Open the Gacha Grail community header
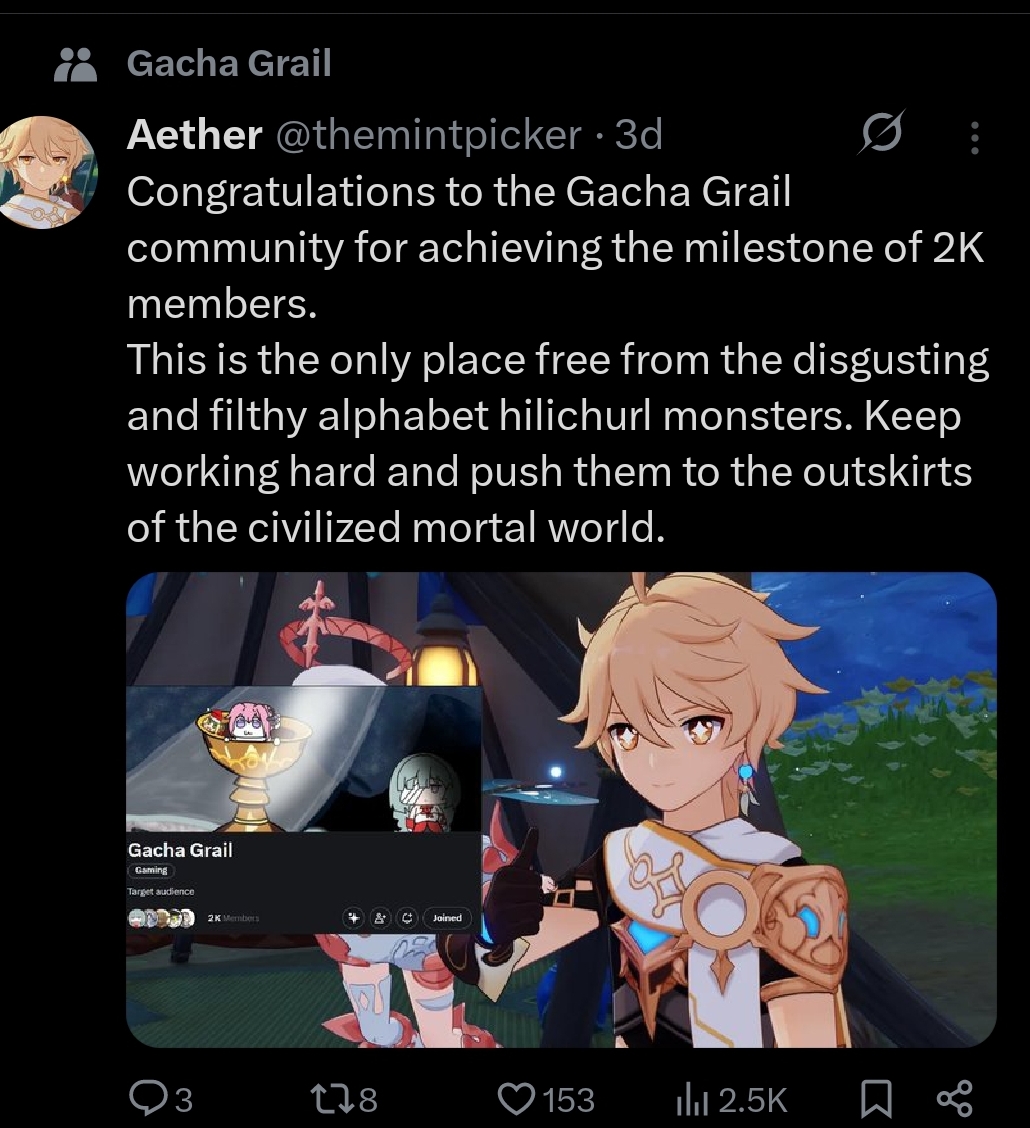 pyautogui.click(x=229, y=63)
